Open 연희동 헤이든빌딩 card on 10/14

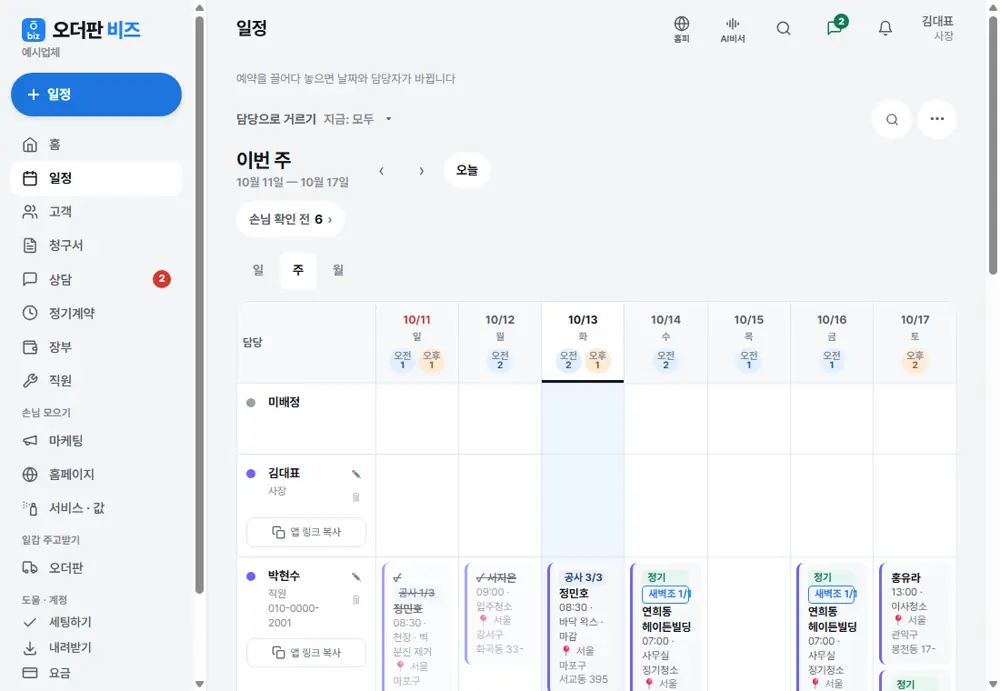click(x=666, y=627)
